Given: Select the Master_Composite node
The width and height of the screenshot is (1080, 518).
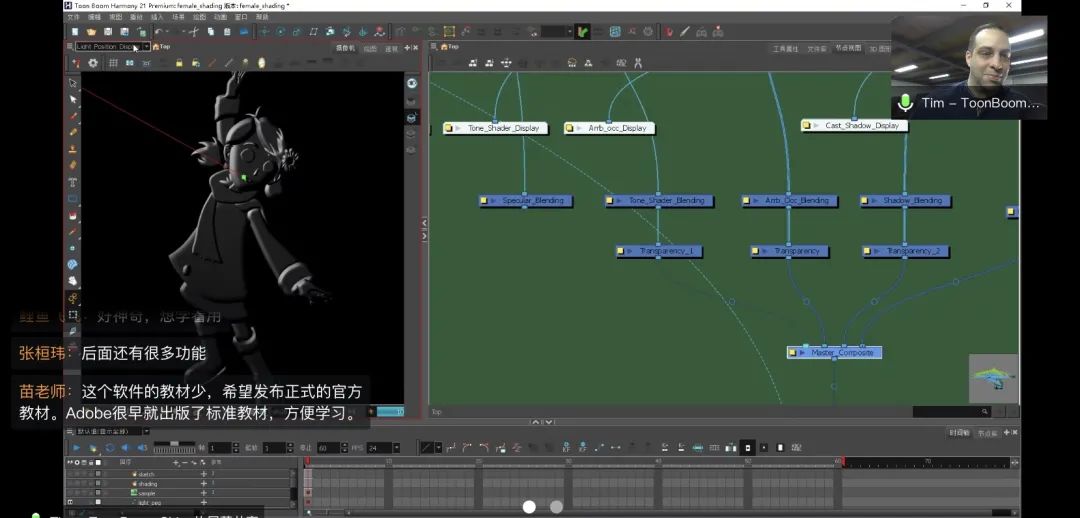Looking at the screenshot, I should coord(834,353).
